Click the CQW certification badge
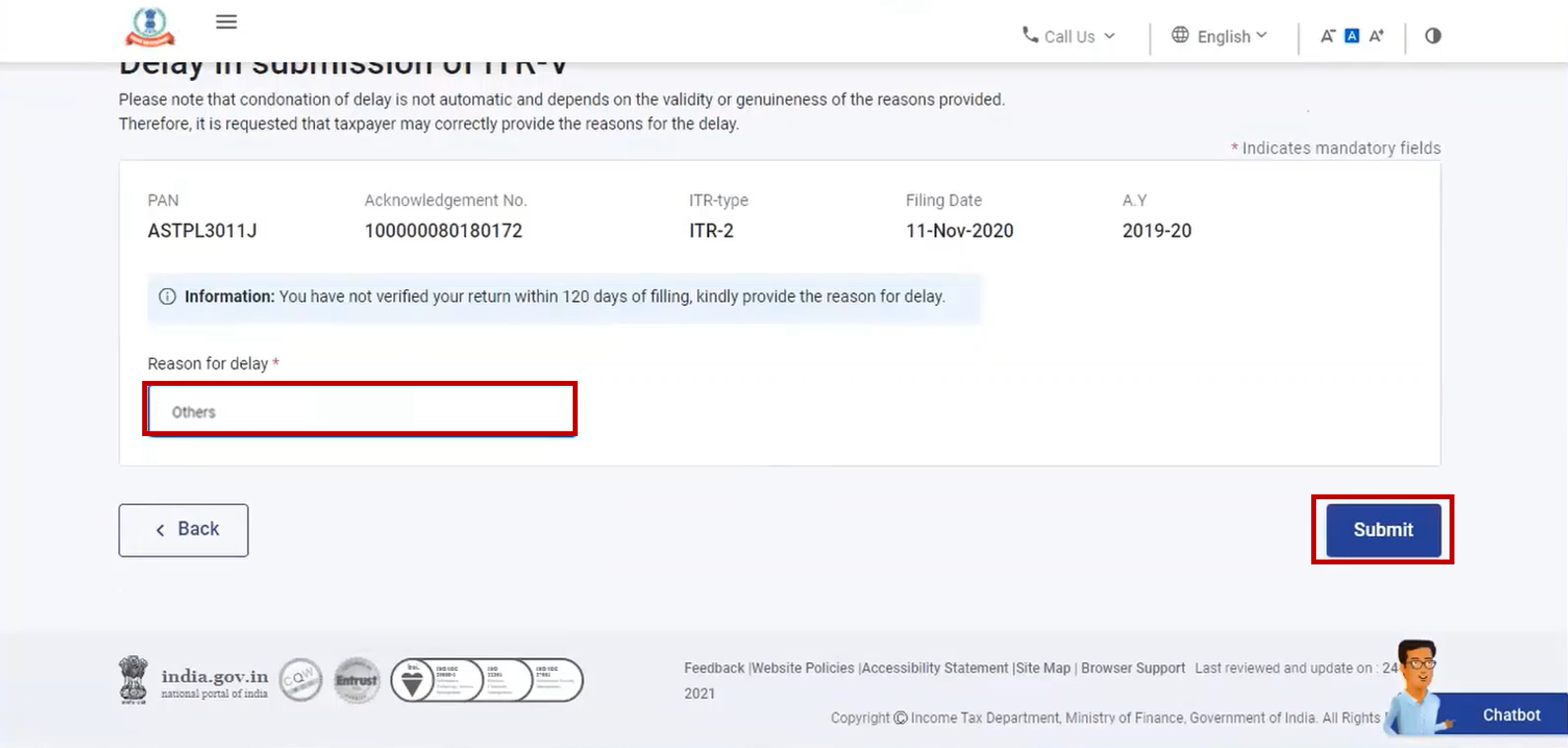Viewport: 1568px width, 748px height. 300,680
